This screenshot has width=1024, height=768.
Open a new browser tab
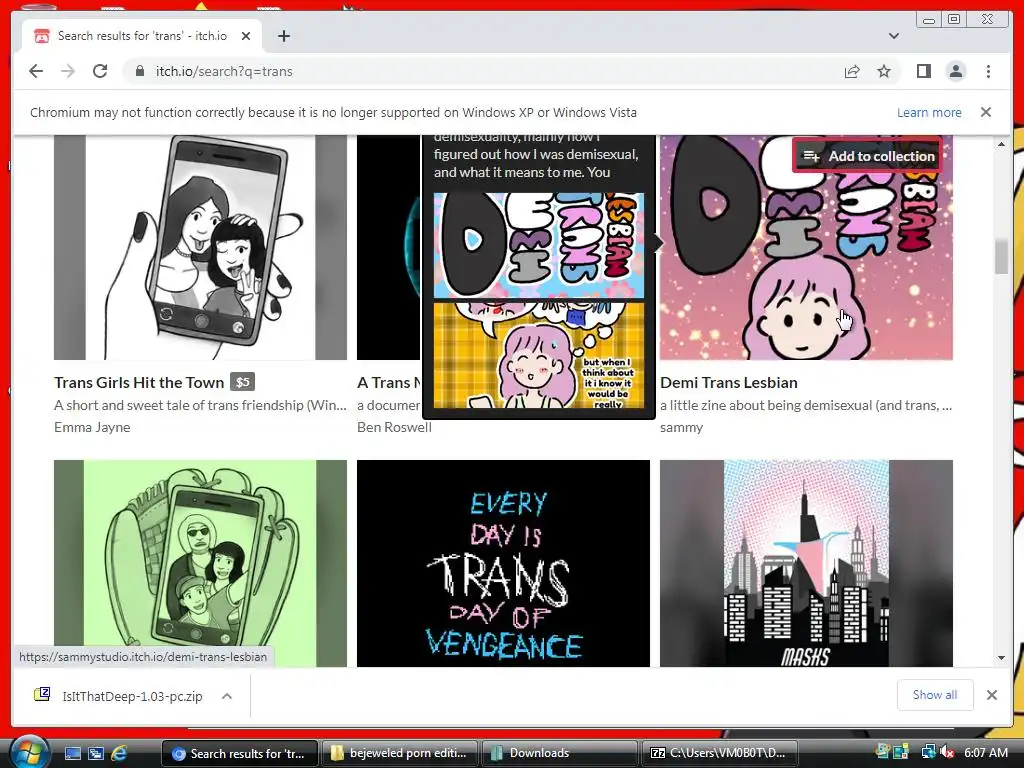click(283, 36)
